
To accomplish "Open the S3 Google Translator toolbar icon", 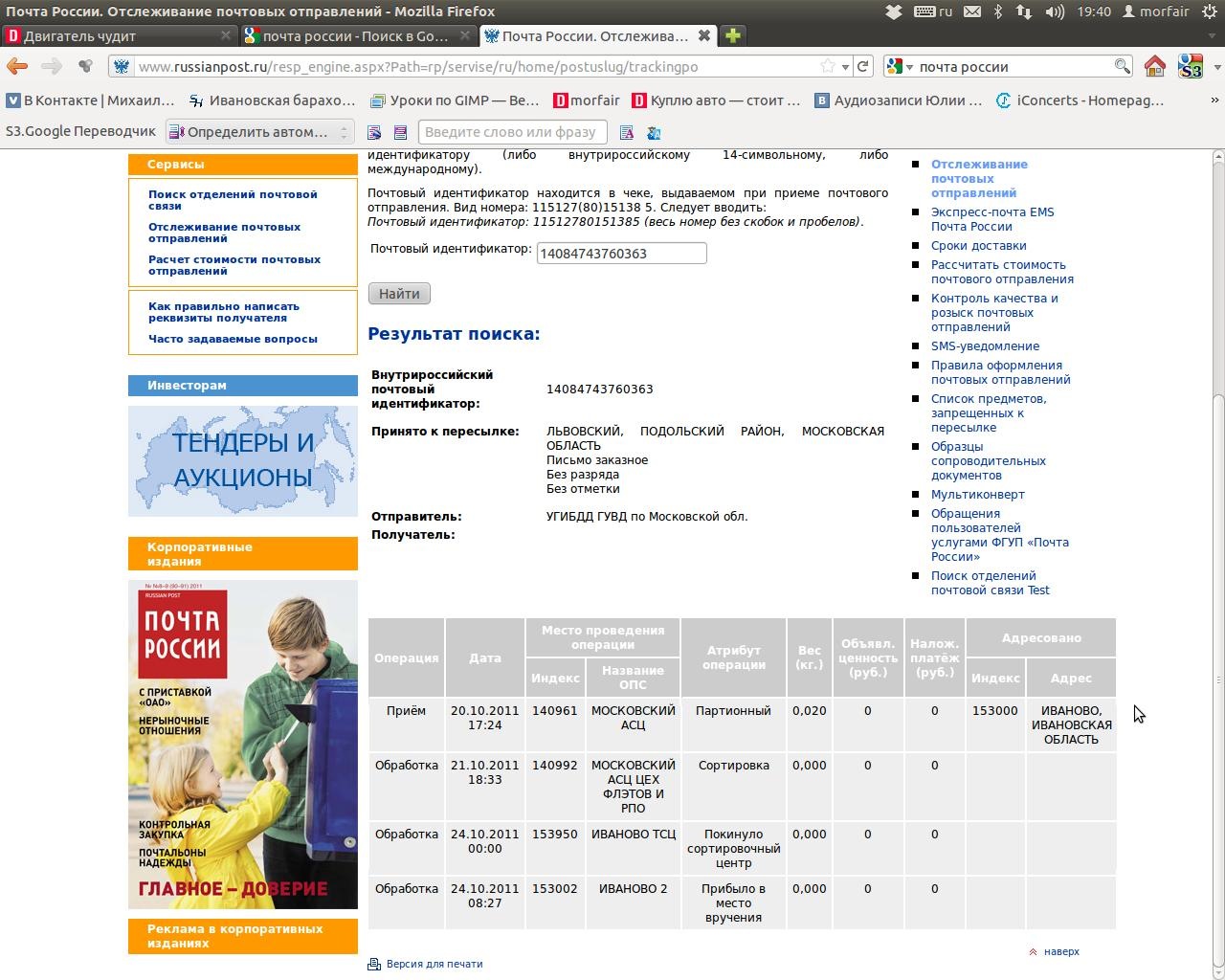I will click(1191, 66).
